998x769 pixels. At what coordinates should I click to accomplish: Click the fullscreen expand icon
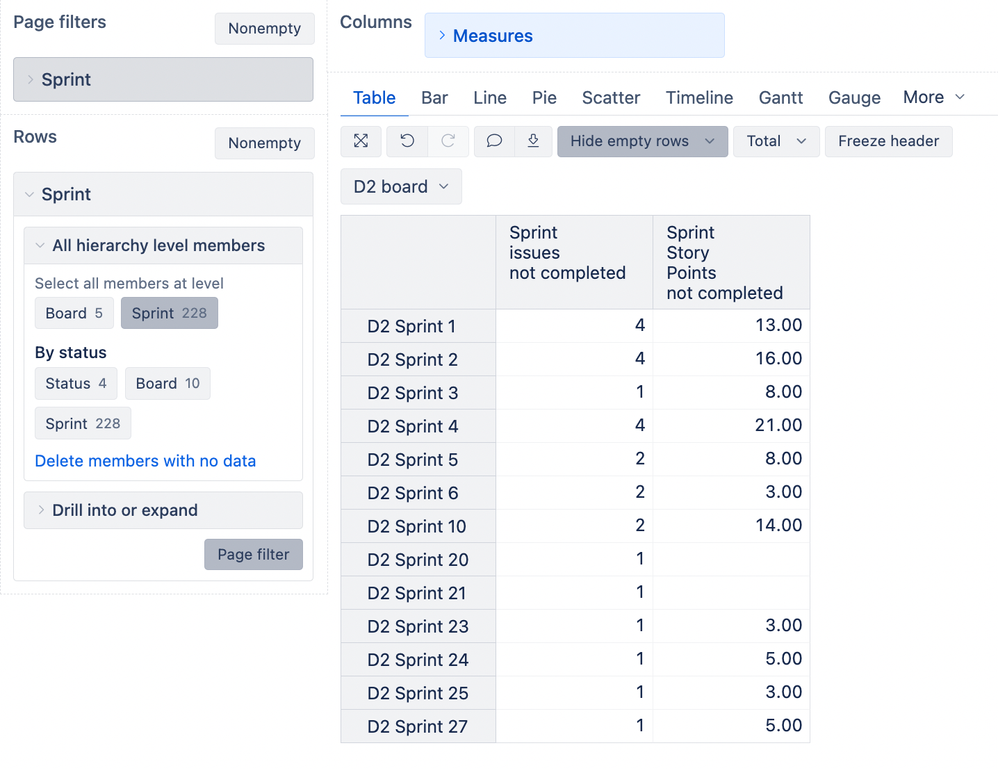tap(361, 141)
